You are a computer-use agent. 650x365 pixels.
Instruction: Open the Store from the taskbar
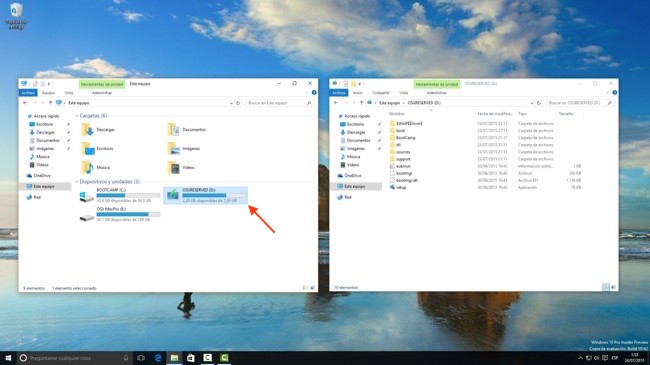(191, 358)
